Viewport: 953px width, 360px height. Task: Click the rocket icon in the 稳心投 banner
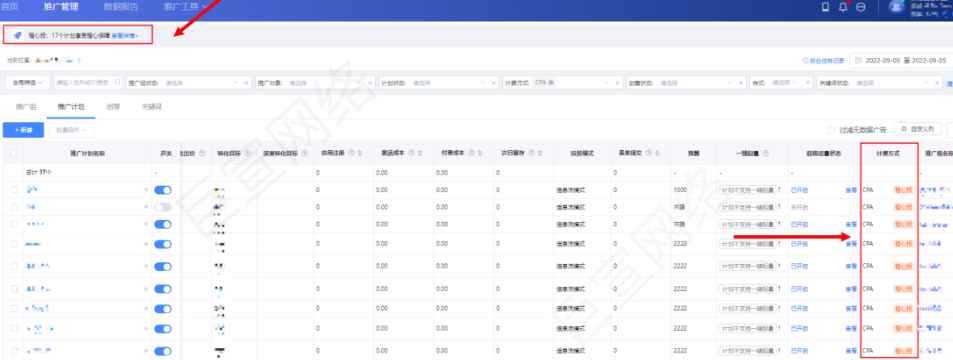[x=18, y=36]
